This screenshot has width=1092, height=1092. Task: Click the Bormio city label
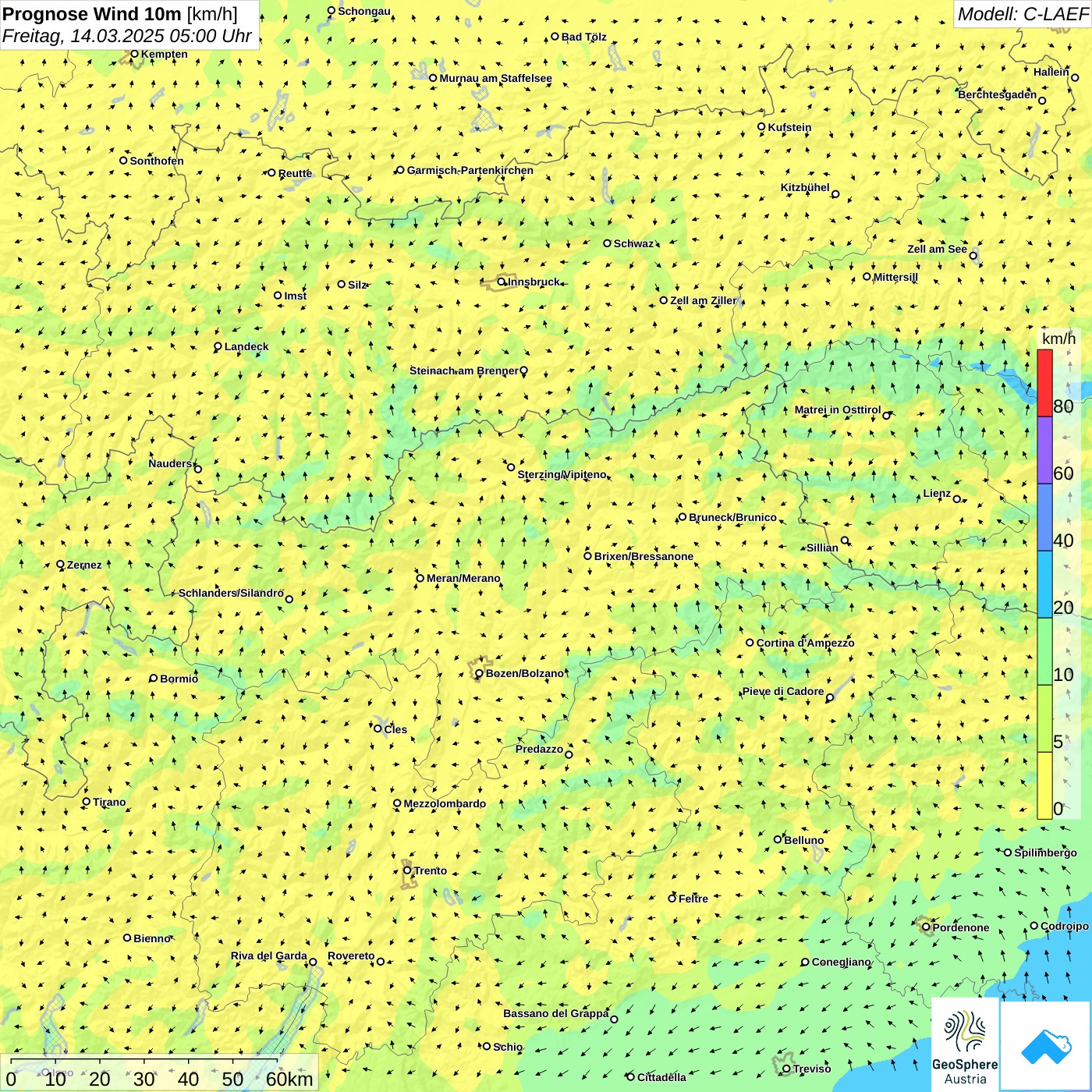[179, 679]
